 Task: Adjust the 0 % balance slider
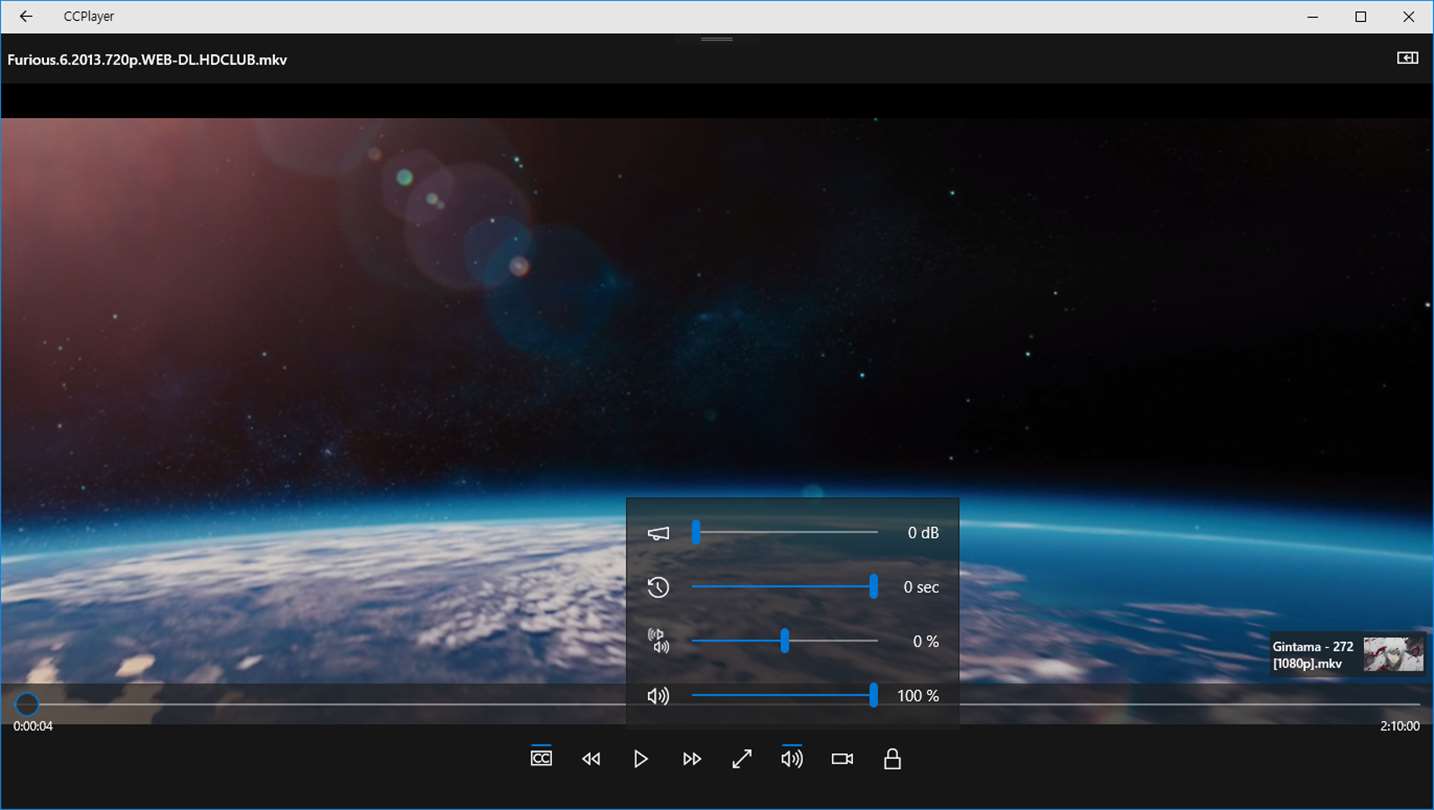point(785,641)
